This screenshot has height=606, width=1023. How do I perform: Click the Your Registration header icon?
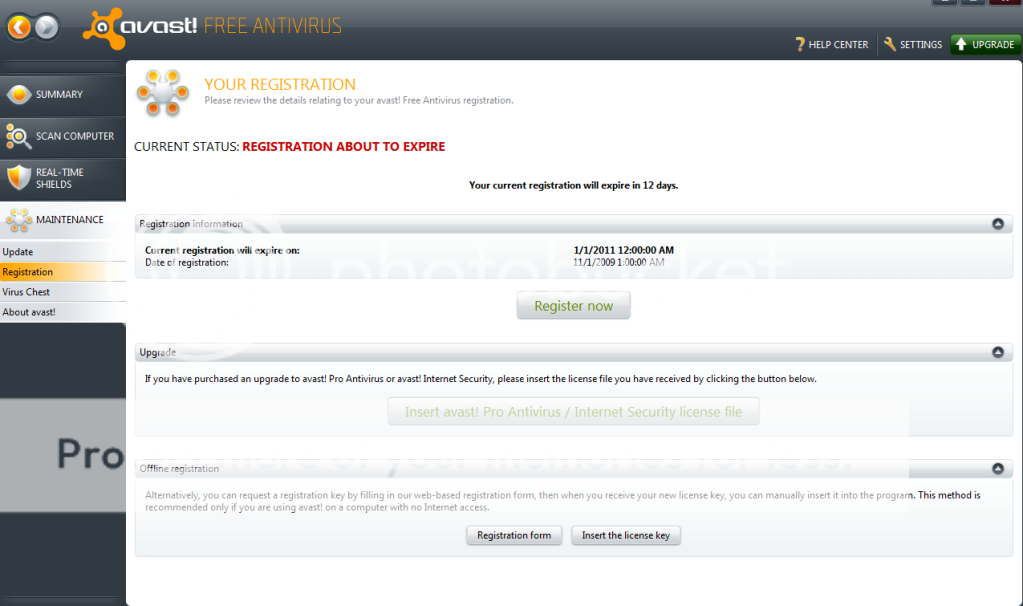(x=163, y=93)
